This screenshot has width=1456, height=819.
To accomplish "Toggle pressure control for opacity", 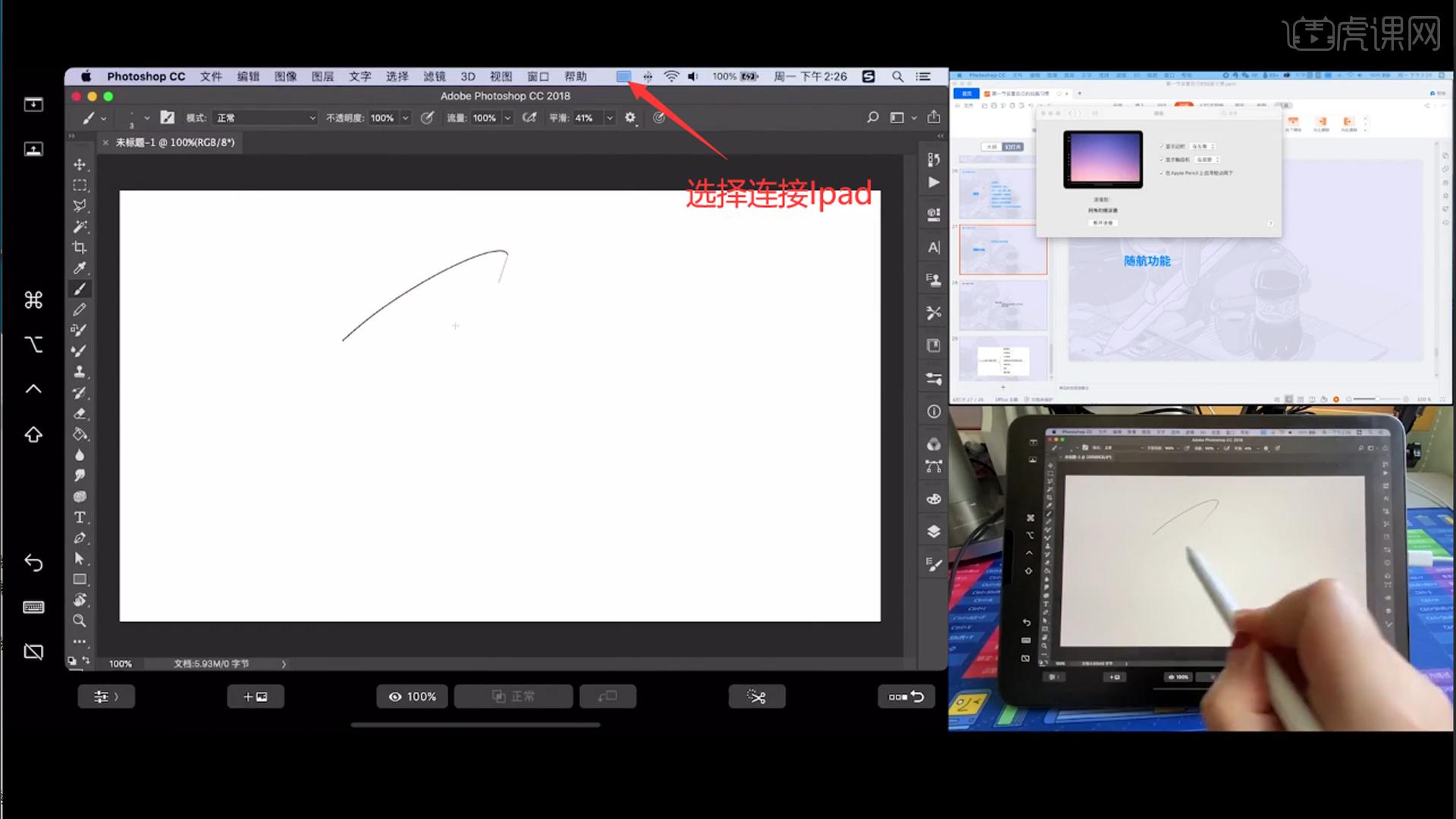I will click(428, 118).
